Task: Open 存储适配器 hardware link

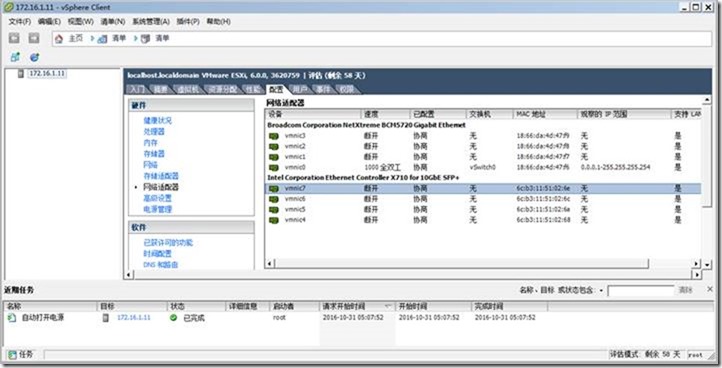Action: click(161, 176)
